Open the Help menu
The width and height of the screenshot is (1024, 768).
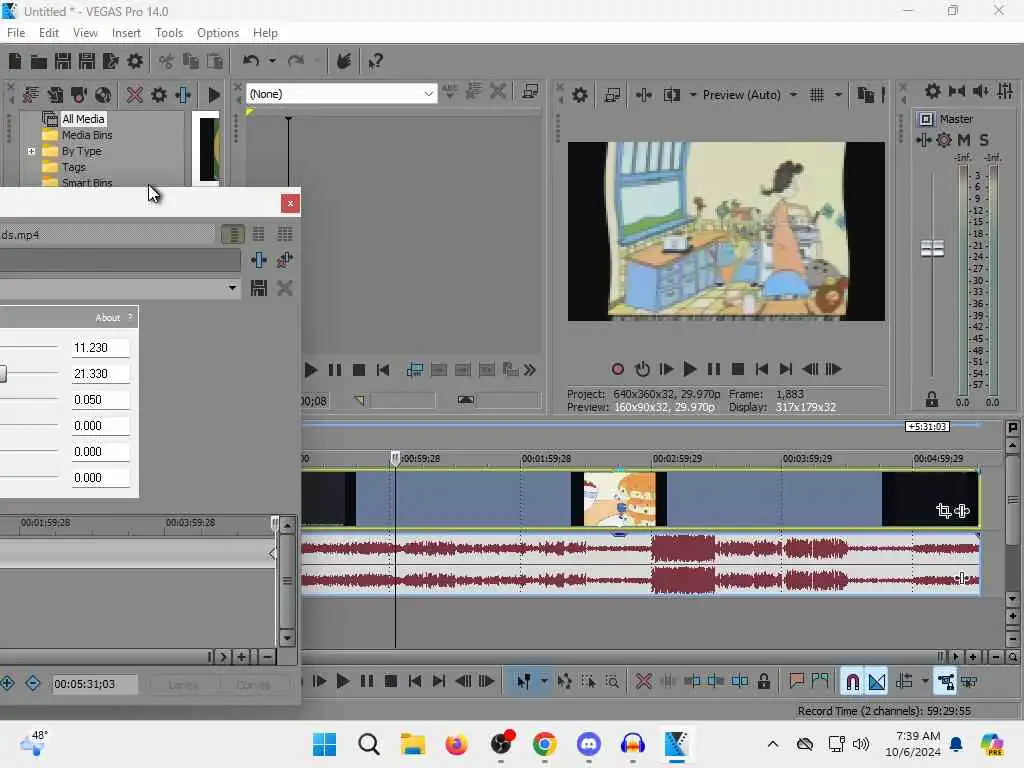(x=265, y=33)
